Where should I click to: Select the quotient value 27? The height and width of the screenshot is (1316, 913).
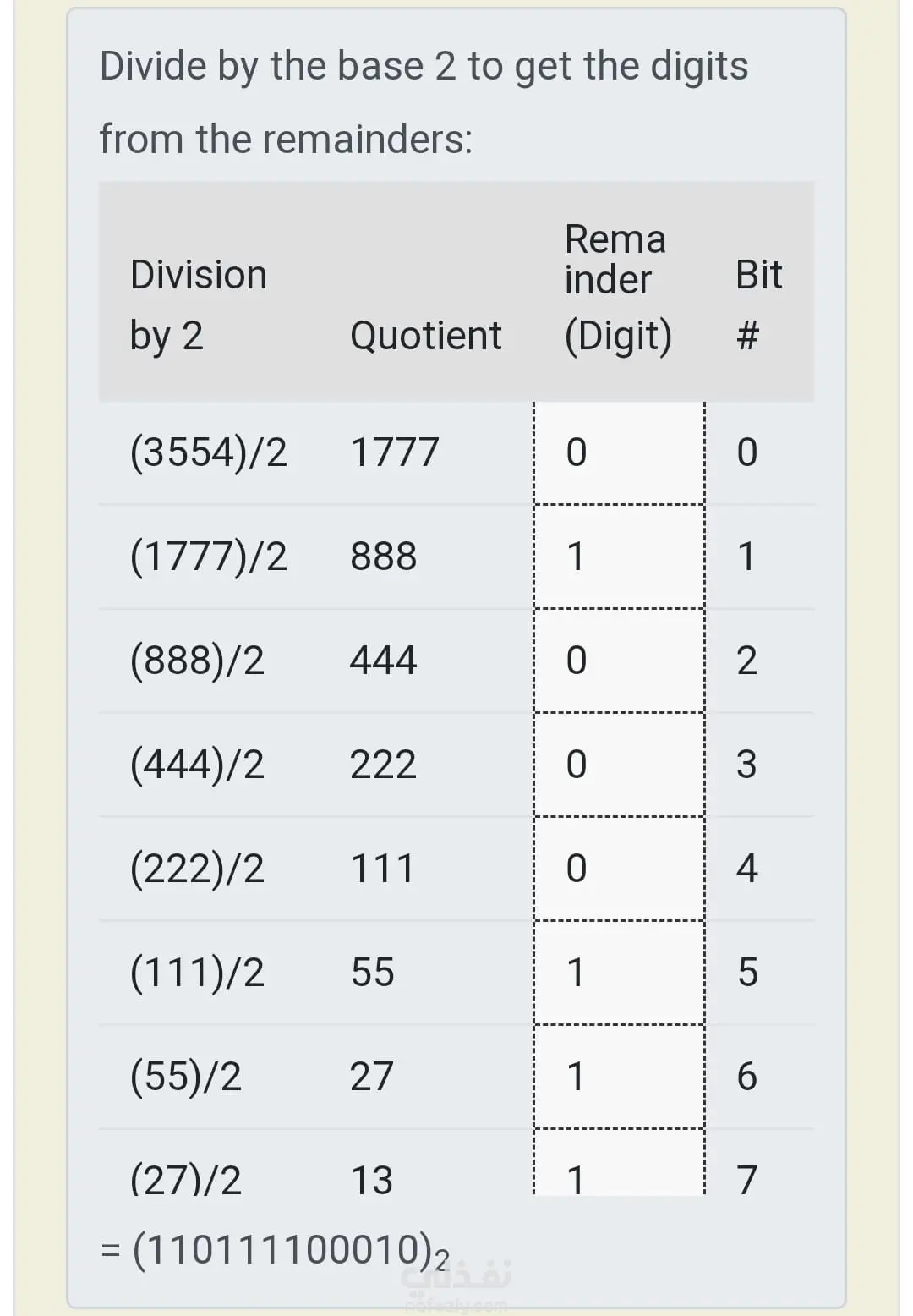click(x=372, y=1077)
